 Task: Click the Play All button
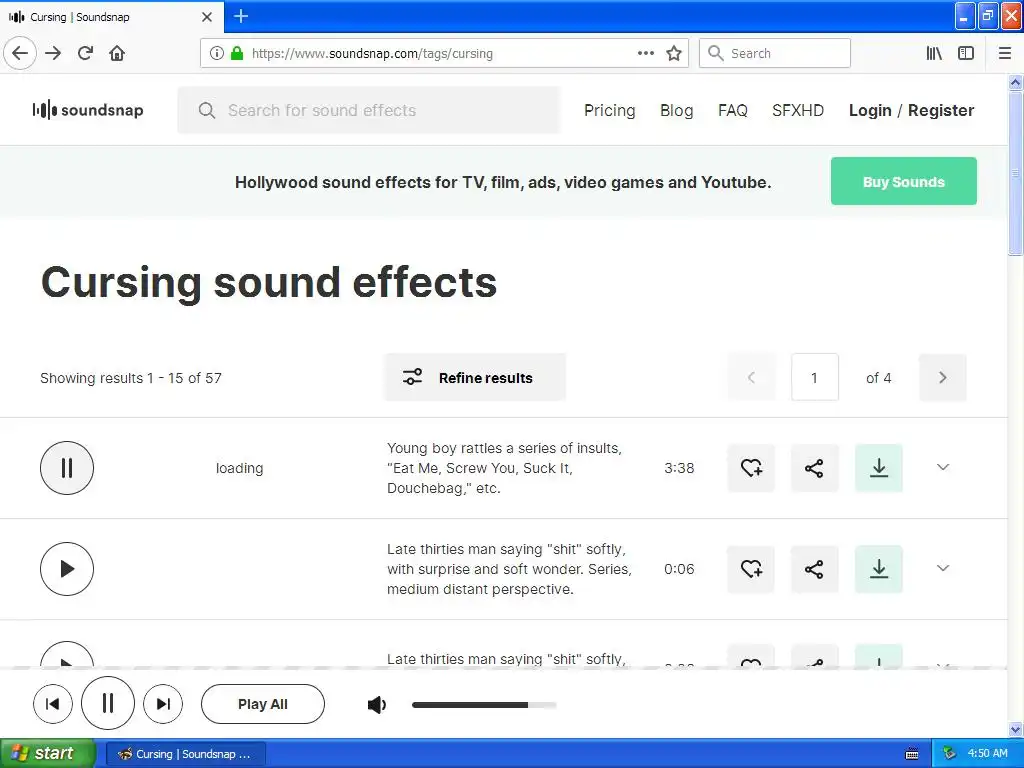tap(263, 704)
